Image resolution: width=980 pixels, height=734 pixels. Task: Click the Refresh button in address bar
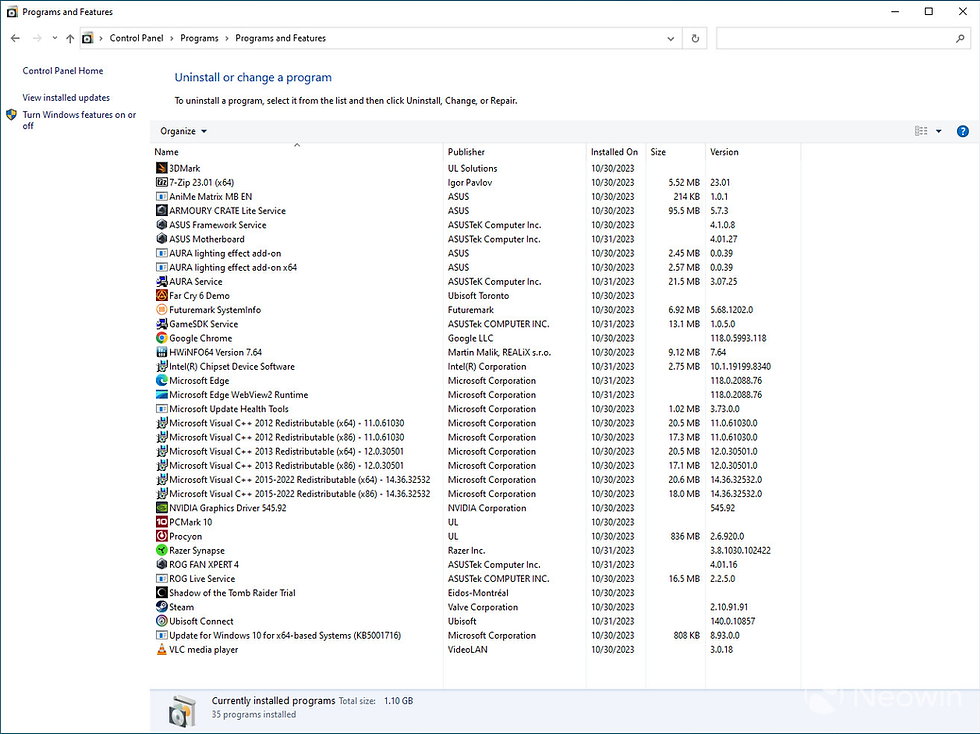point(695,39)
